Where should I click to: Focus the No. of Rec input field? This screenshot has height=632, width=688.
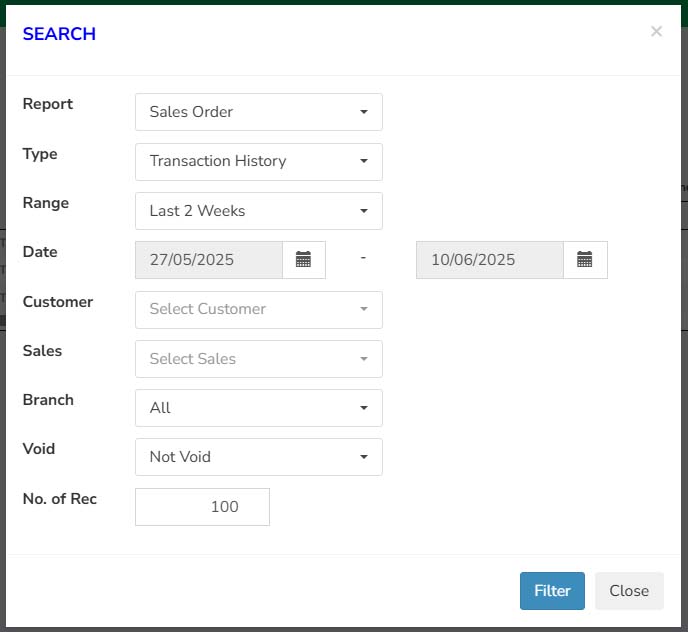[202, 507]
